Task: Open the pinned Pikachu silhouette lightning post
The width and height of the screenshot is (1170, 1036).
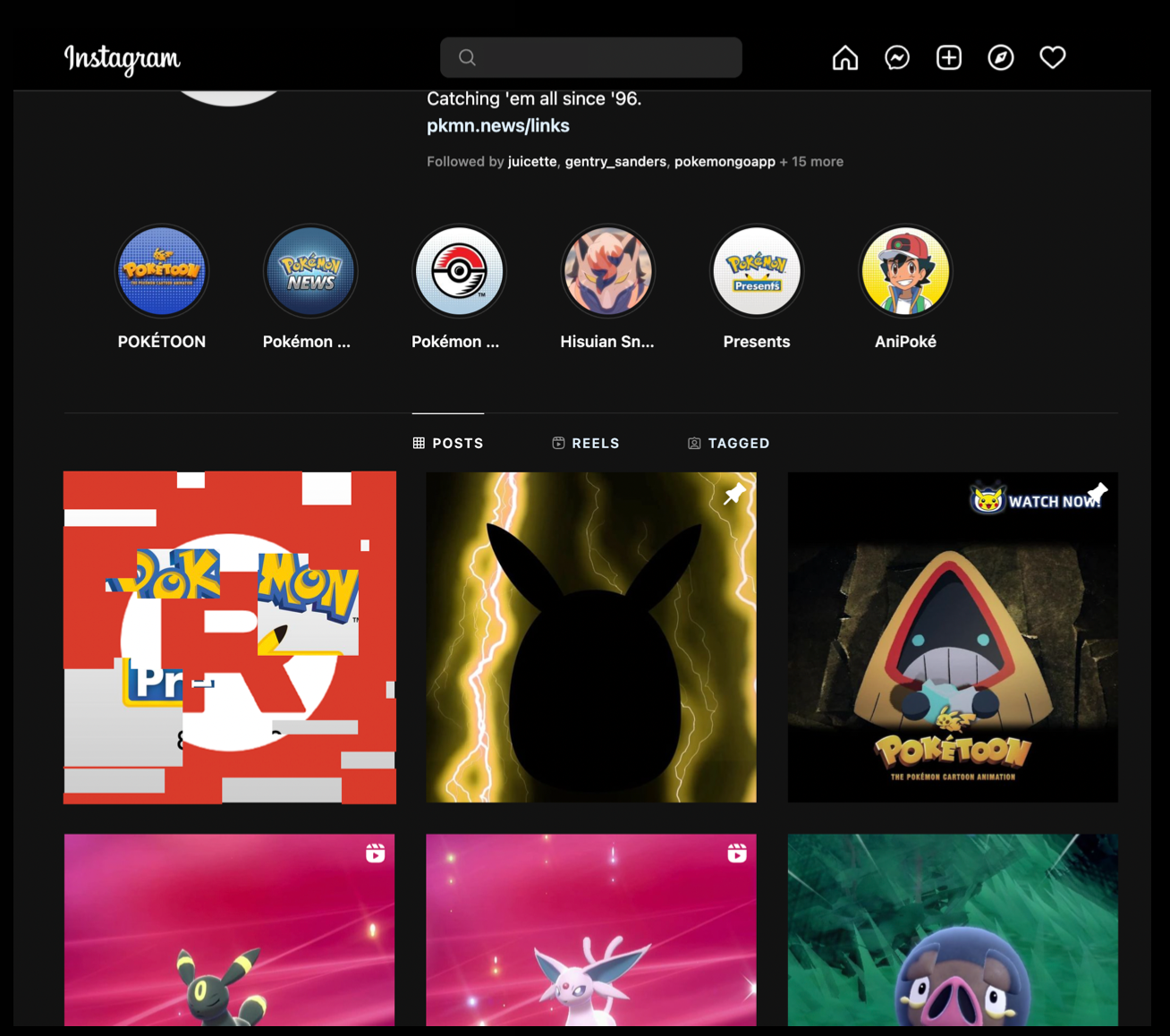Action: [591, 637]
